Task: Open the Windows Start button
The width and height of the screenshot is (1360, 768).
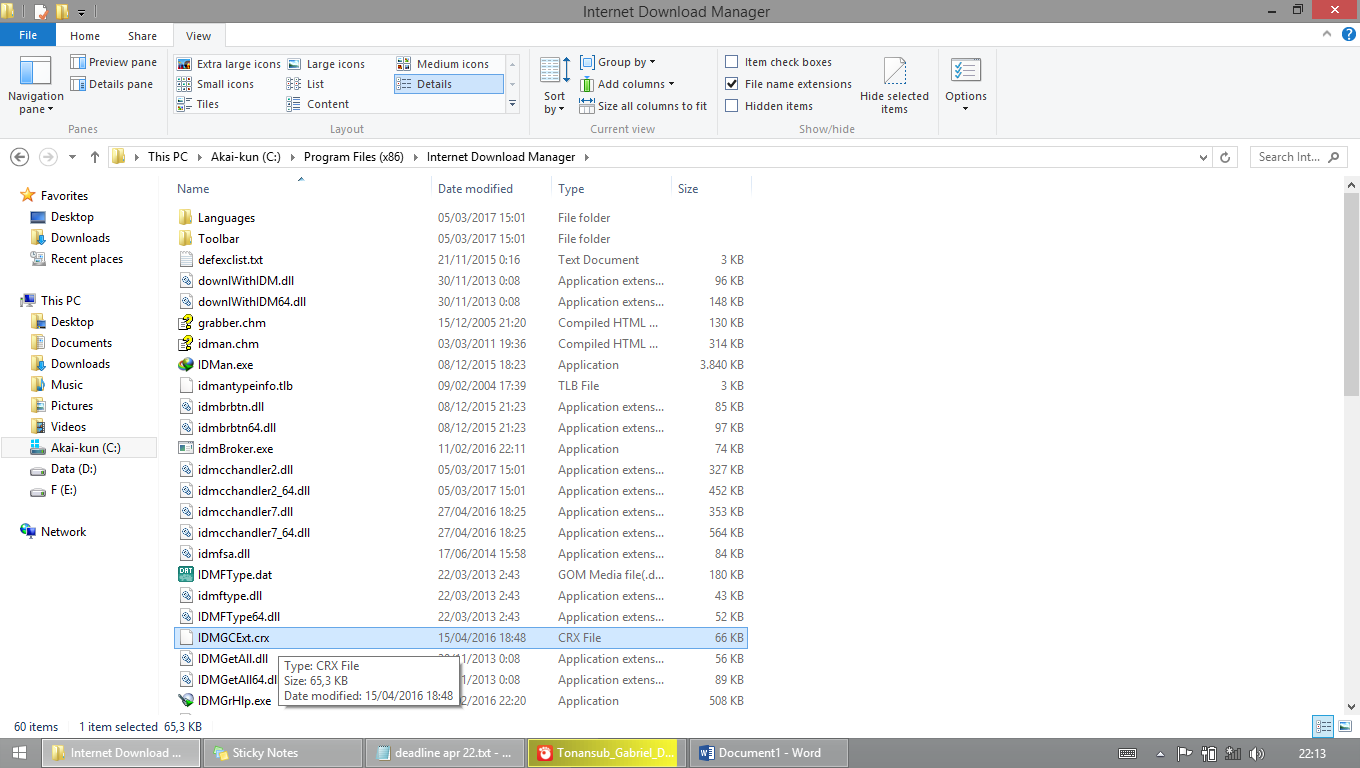Action: (x=19, y=753)
